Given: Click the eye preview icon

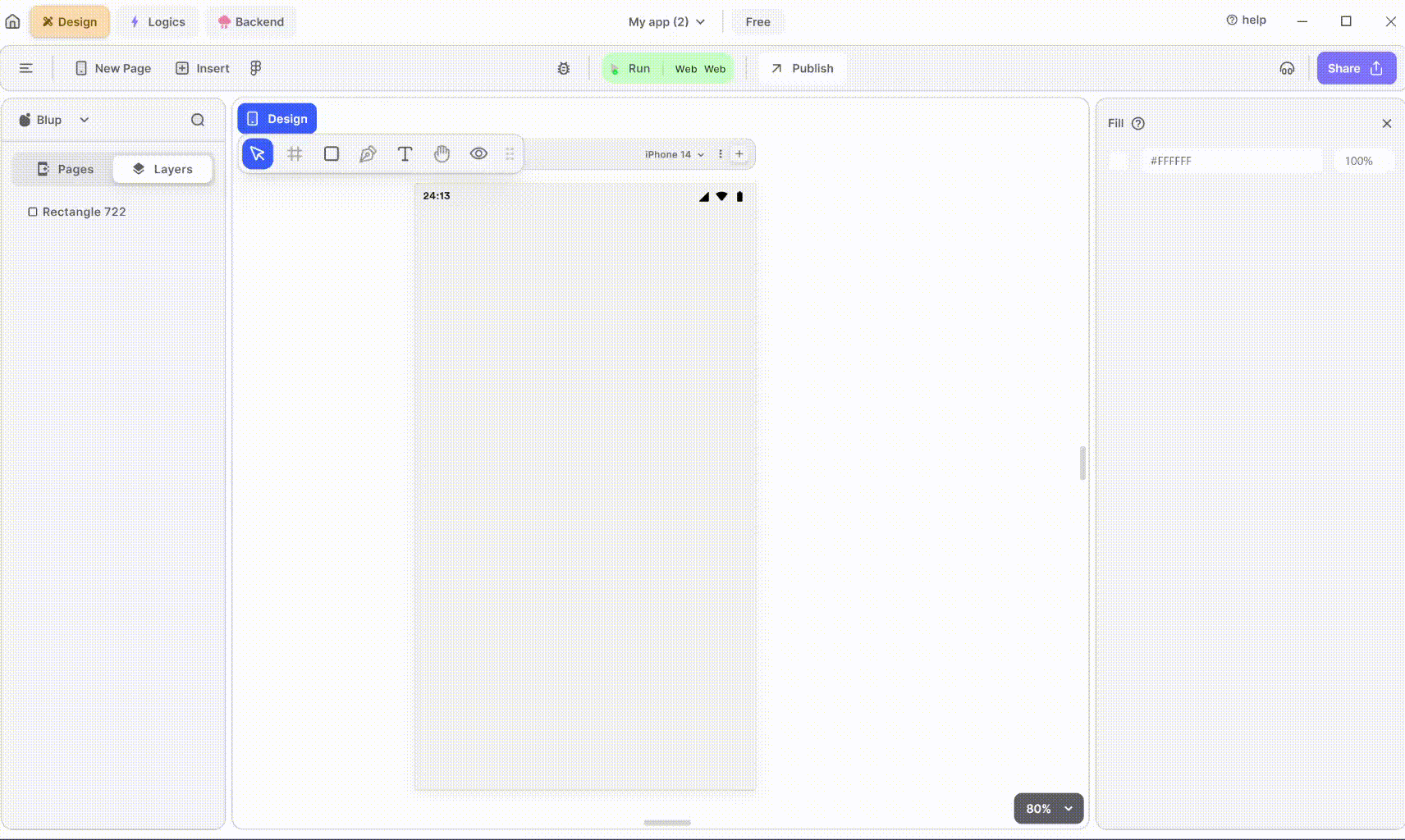Looking at the screenshot, I should coord(478,153).
